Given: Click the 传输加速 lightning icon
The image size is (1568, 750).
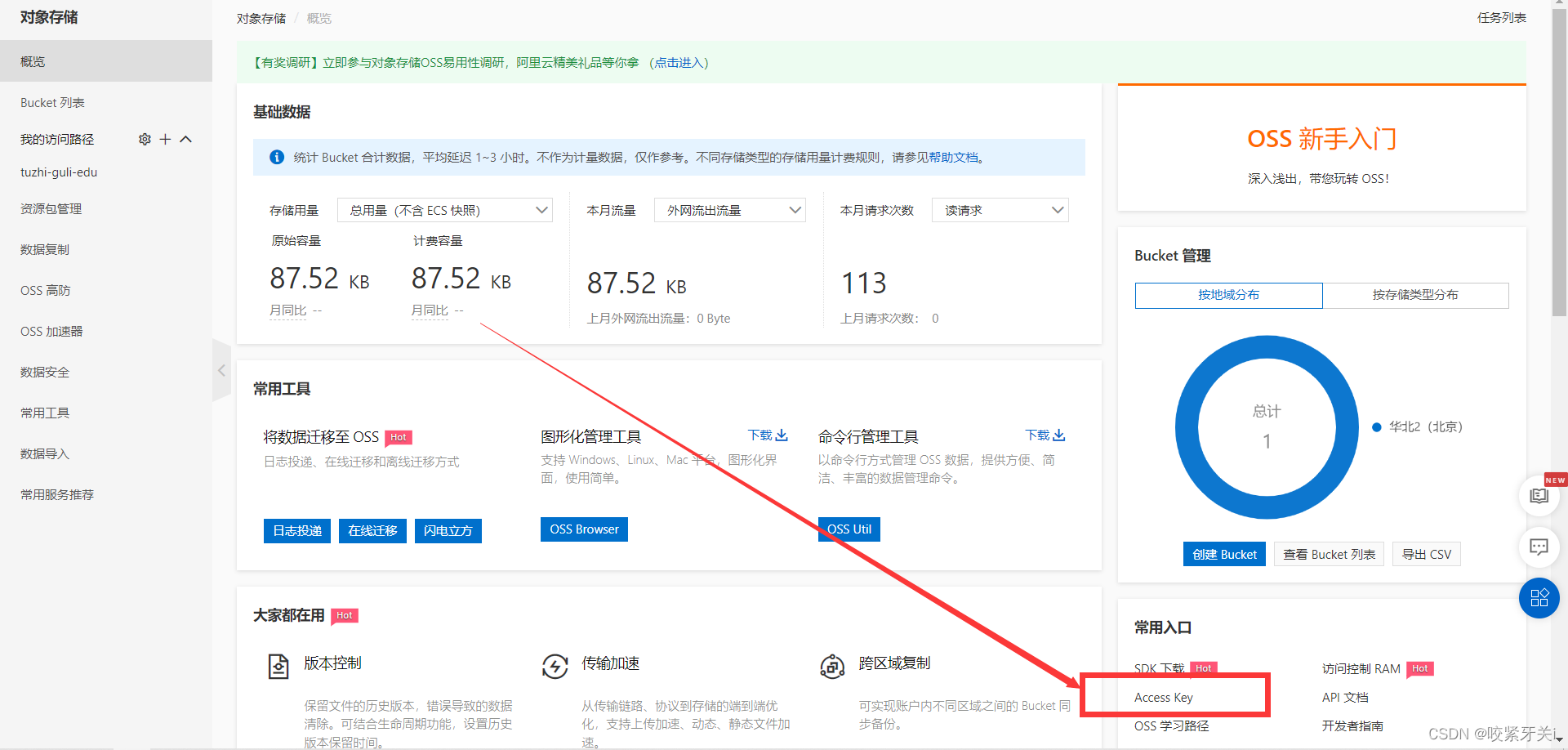Looking at the screenshot, I should [555, 667].
